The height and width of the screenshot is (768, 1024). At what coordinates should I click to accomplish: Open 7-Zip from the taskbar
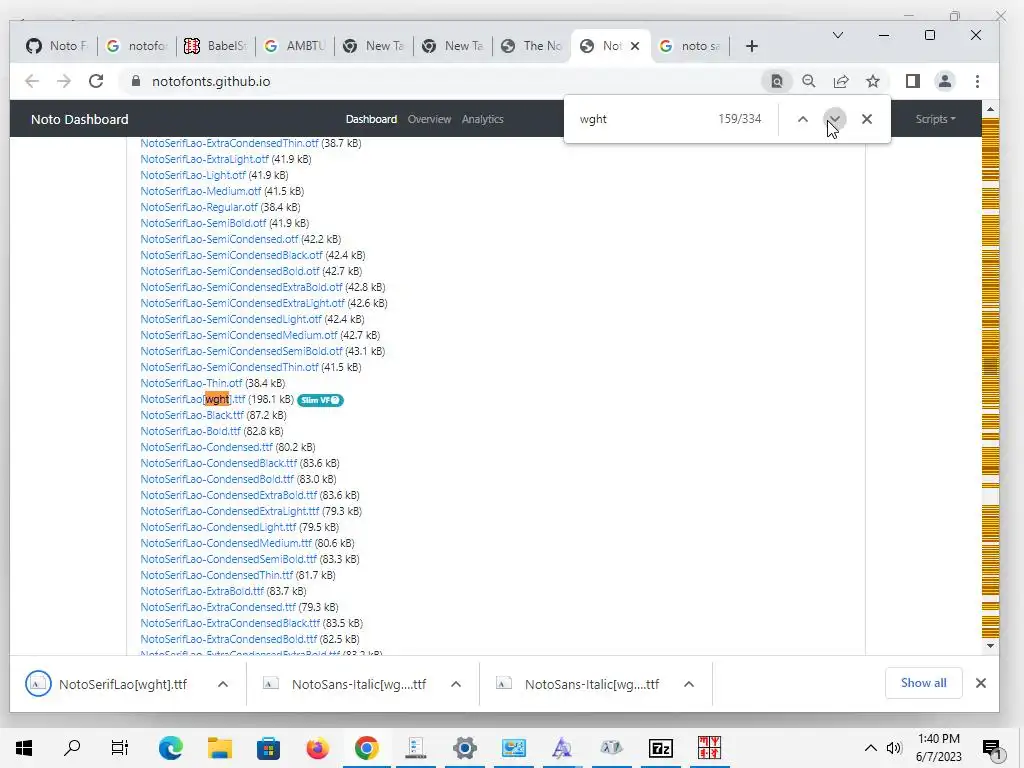point(660,748)
